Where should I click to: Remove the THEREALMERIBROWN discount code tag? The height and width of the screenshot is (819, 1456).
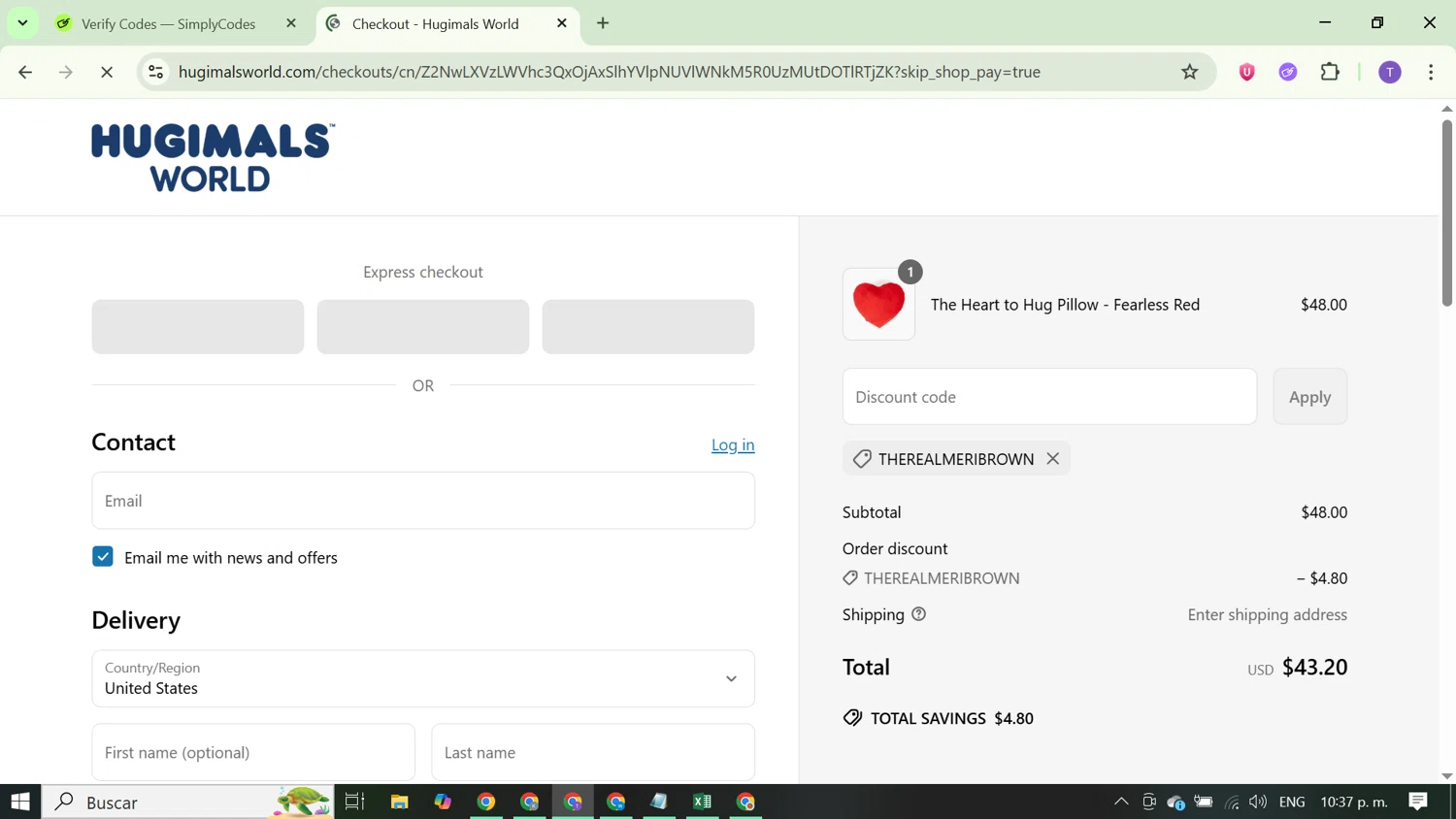click(x=1052, y=459)
